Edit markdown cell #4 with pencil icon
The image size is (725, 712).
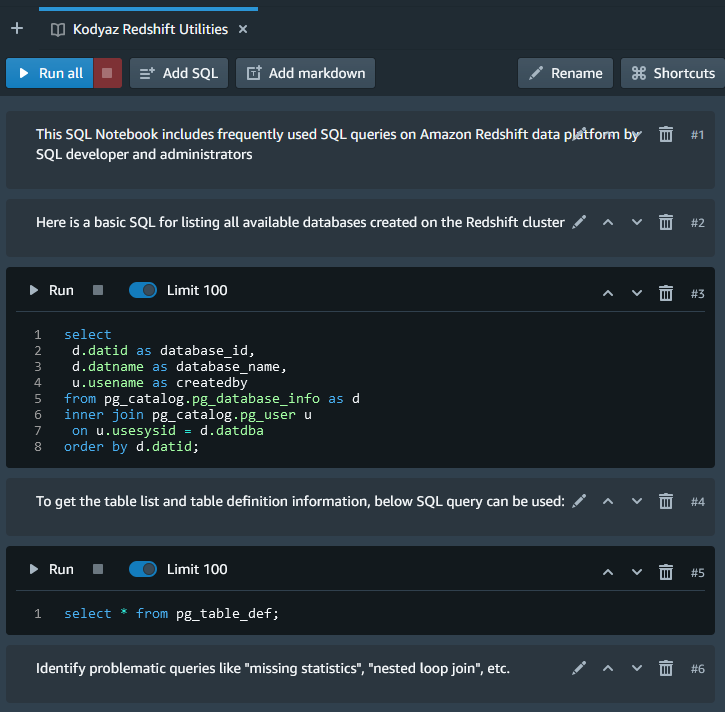point(579,501)
